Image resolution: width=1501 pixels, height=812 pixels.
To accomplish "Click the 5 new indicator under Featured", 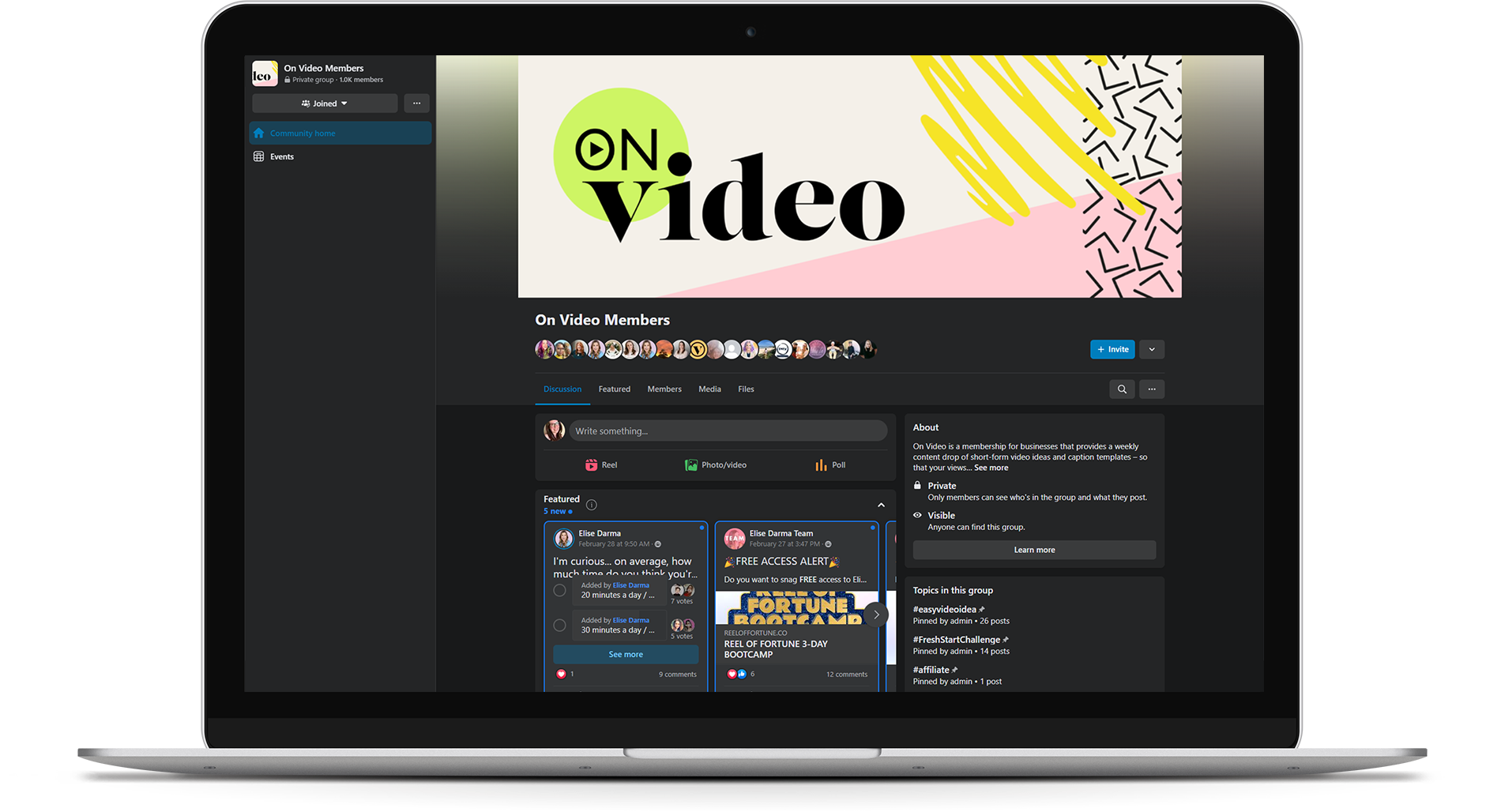I will [x=558, y=511].
